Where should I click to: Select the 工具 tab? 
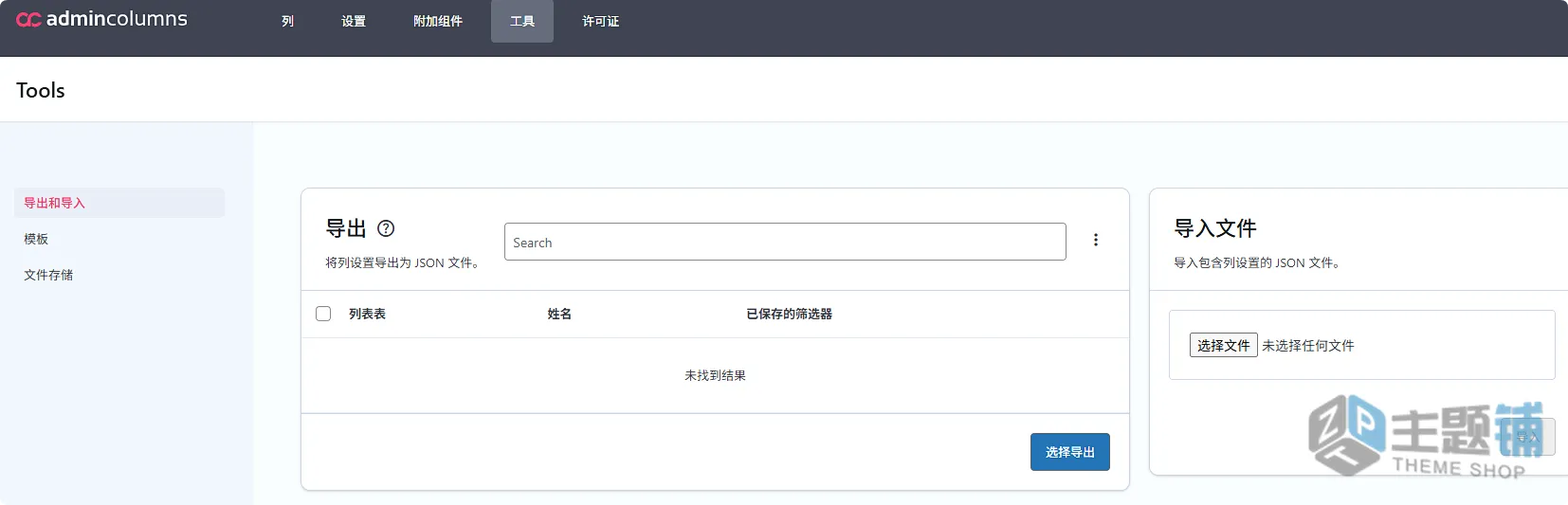(522, 21)
